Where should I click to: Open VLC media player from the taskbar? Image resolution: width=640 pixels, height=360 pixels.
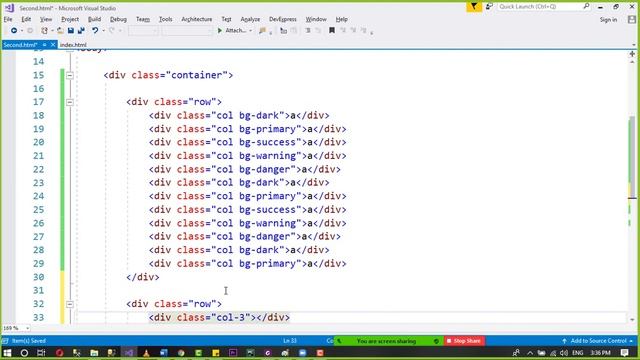(146, 353)
